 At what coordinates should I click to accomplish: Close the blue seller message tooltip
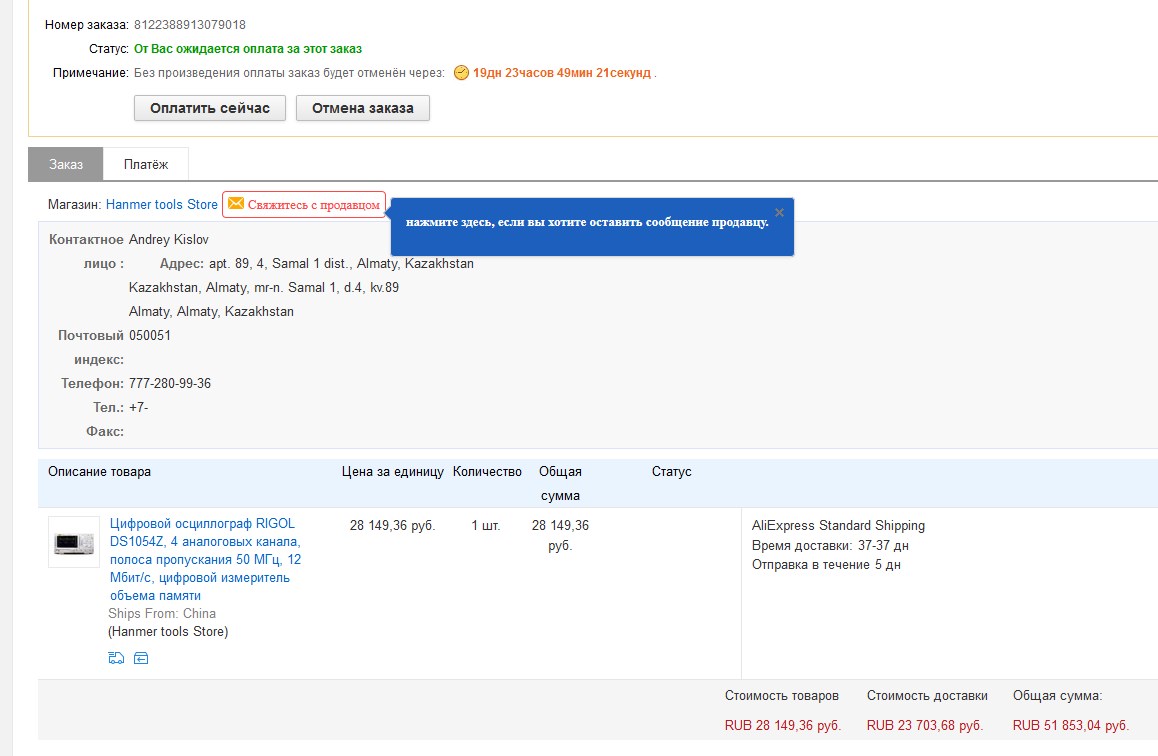click(x=779, y=212)
